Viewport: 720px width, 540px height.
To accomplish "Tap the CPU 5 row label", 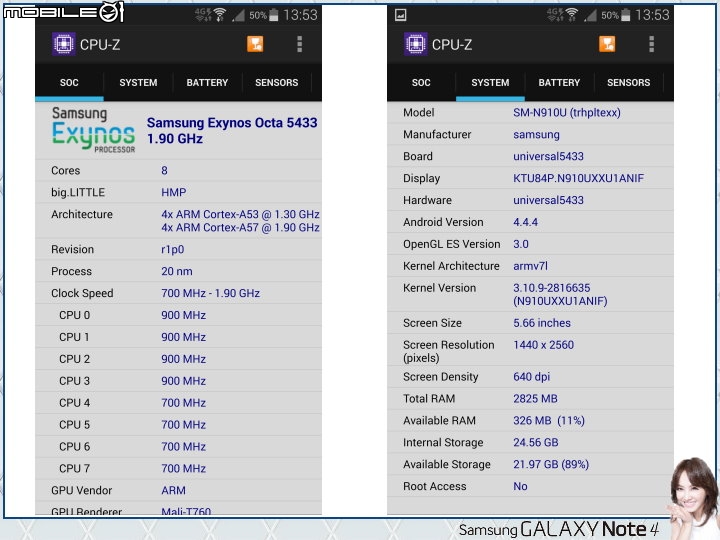I will click(74, 425).
